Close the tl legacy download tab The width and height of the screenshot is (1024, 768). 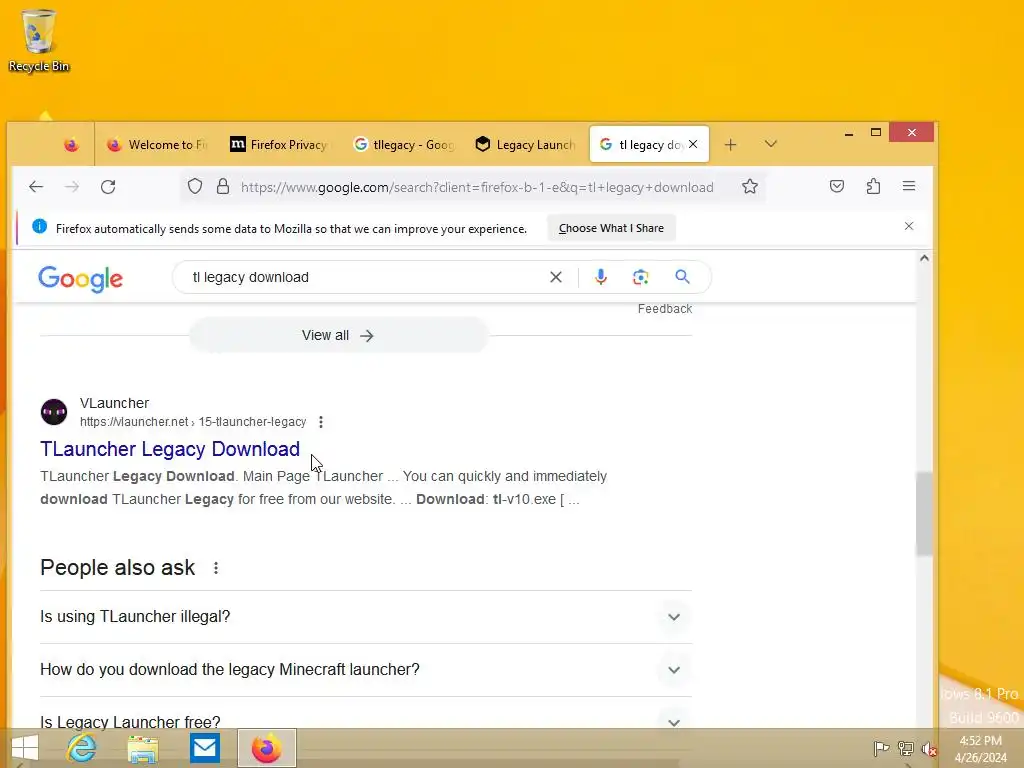point(694,144)
